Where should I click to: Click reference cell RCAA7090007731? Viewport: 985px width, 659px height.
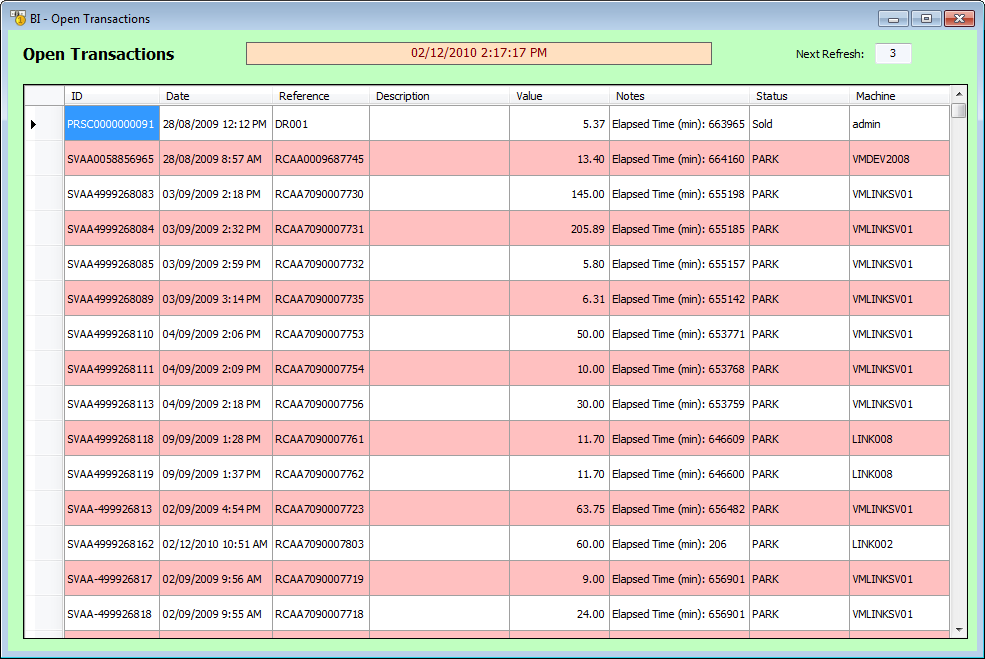tap(320, 229)
